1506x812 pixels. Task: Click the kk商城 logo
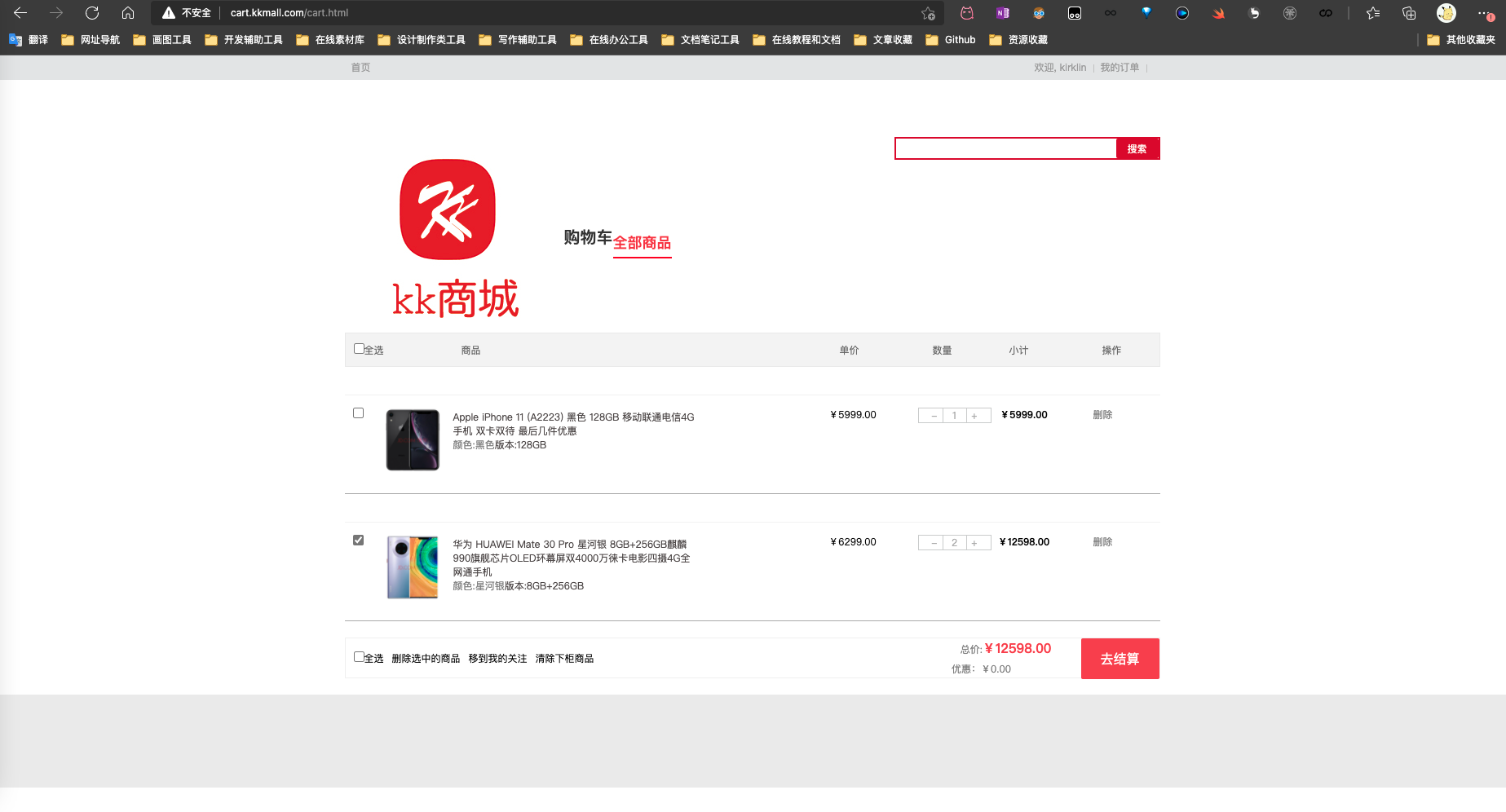point(455,238)
